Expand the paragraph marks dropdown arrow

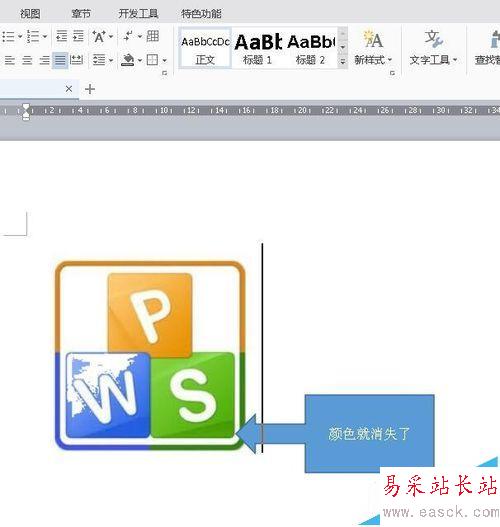[140, 36]
